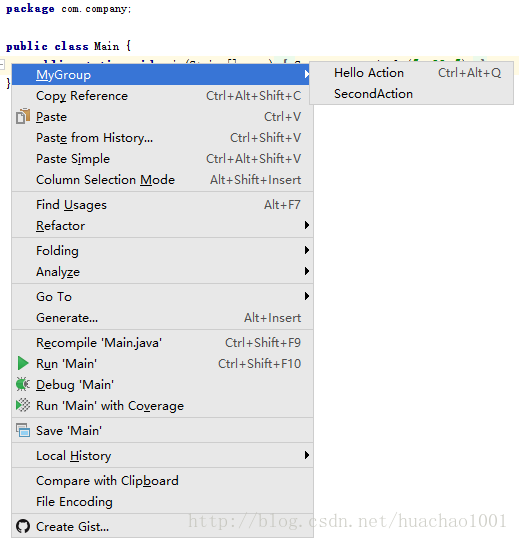Select Create Gist... menu item

(162, 527)
